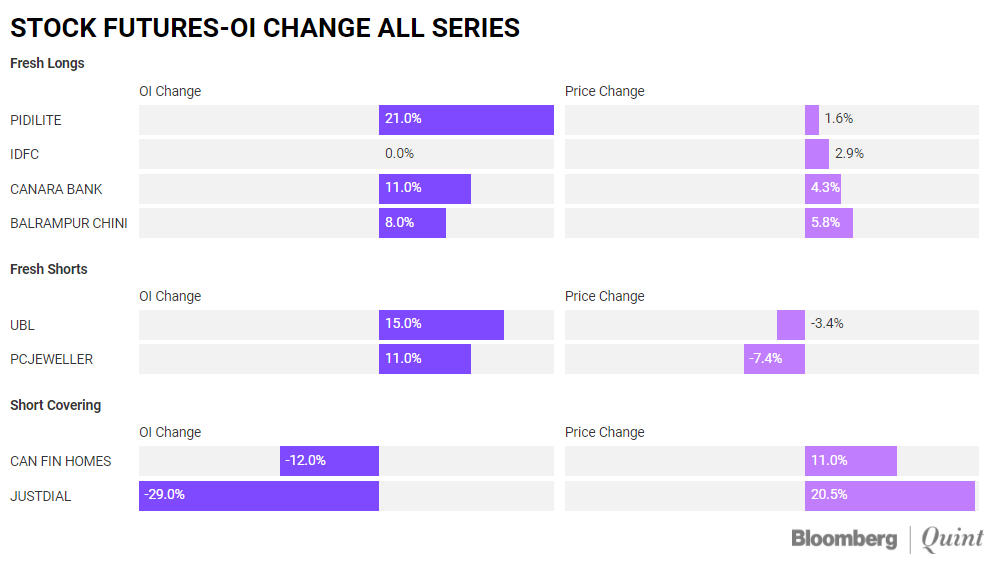Click CAN FIN HOMES 11.0% price bar
This screenshot has height=563, width=998.
[850, 461]
